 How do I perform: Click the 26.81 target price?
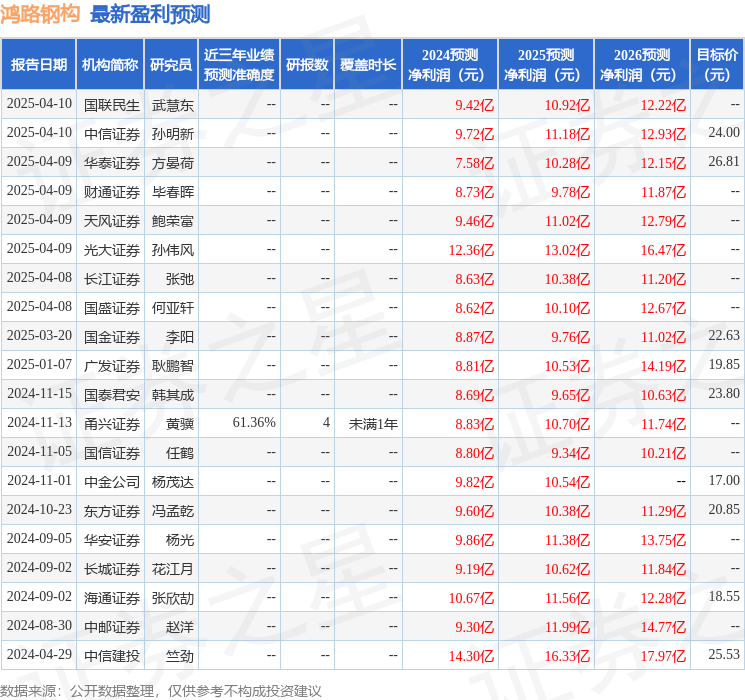click(x=724, y=161)
